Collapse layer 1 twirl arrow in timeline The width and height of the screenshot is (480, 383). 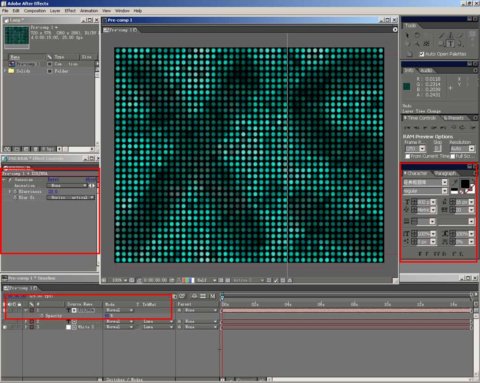click(x=26, y=310)
